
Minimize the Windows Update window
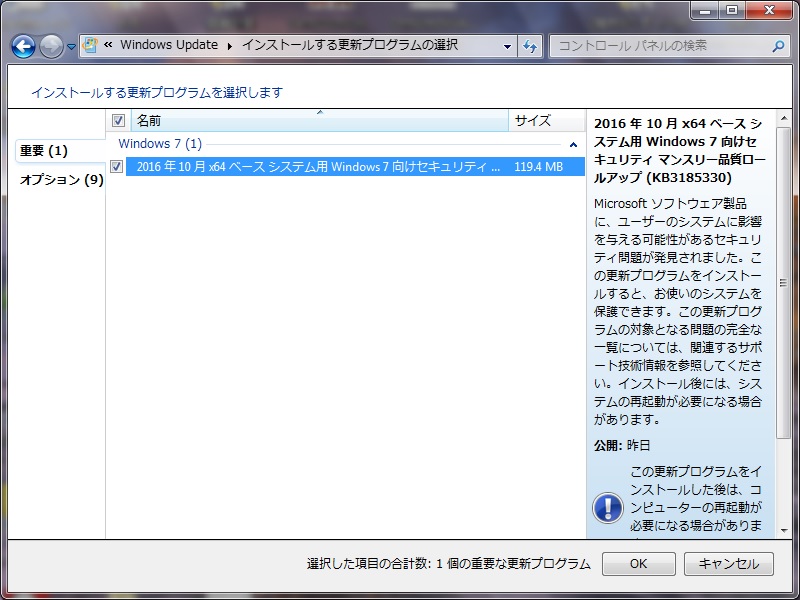[705, 11]
